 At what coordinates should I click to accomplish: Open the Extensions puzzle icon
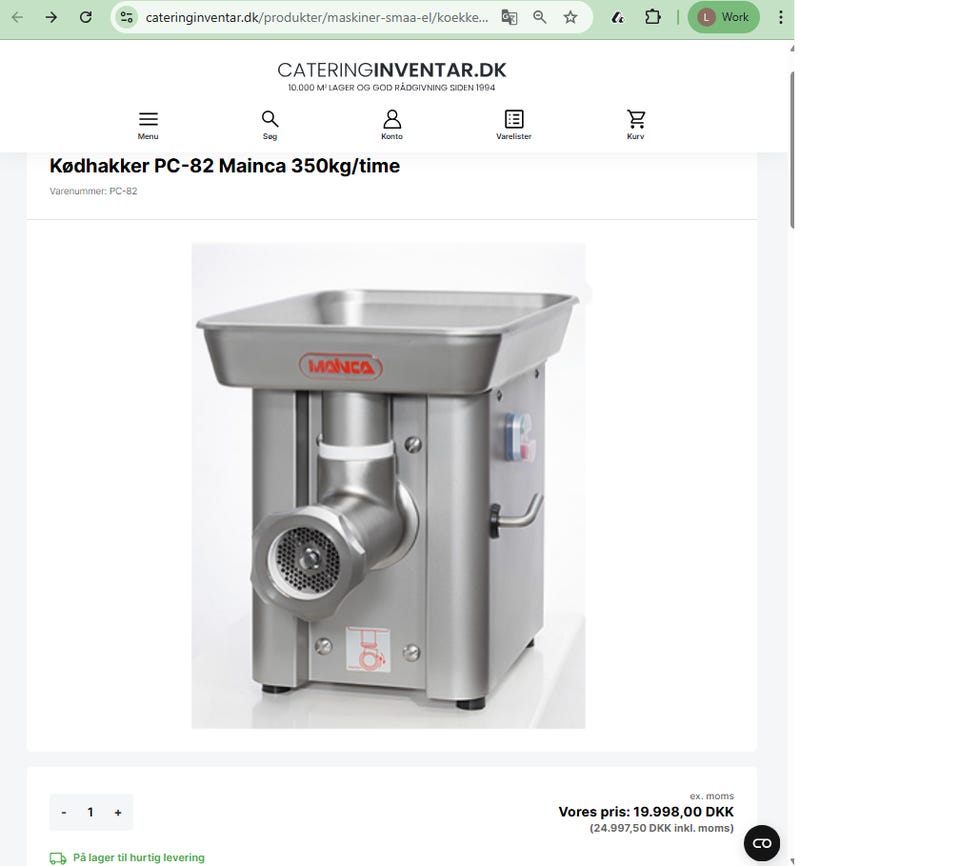coord(653,17)
